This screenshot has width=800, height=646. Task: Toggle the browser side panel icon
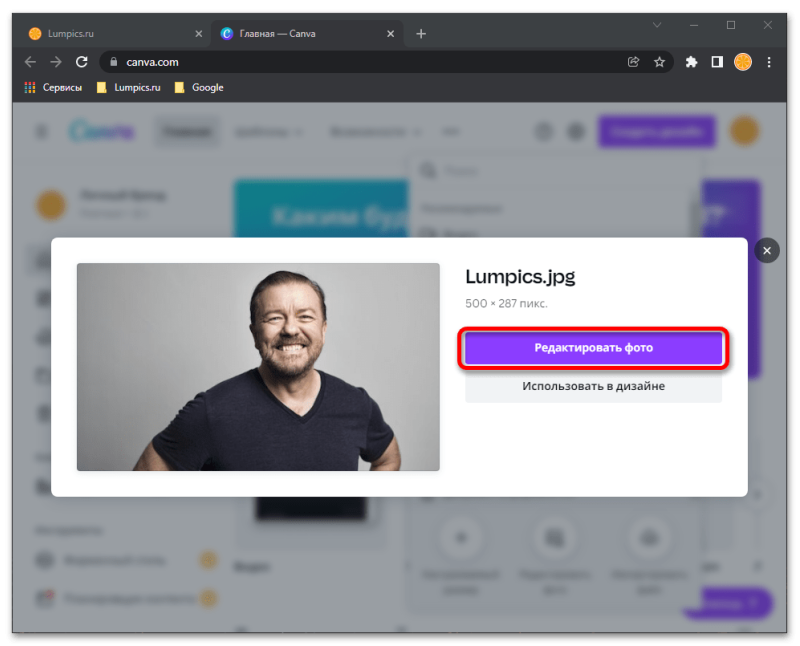coord(717,62)
